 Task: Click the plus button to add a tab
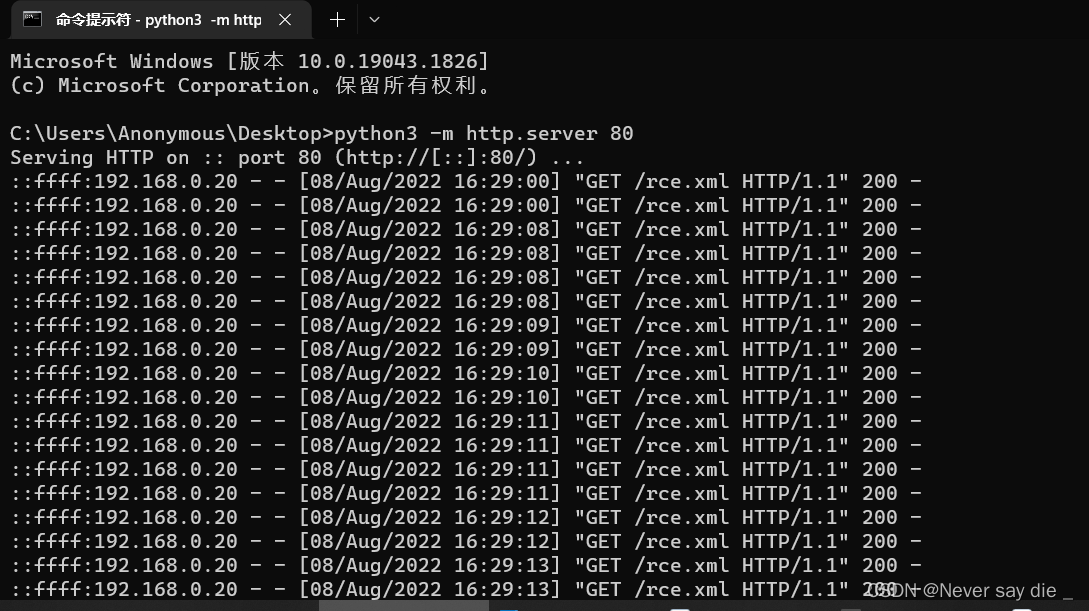pyautogui.click(x=337, y=19)
